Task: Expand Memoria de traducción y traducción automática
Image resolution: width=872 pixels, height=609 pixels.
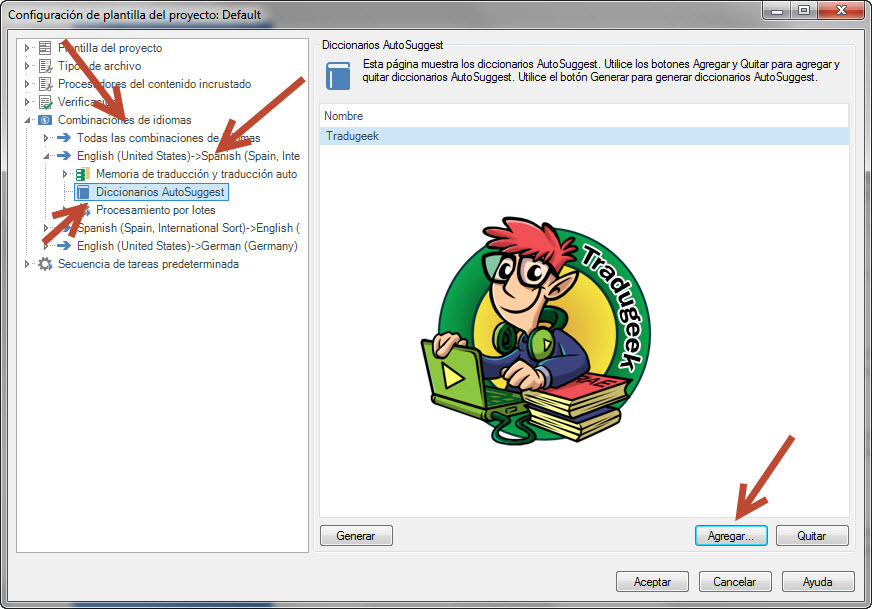Action: (x=65, y=174)
